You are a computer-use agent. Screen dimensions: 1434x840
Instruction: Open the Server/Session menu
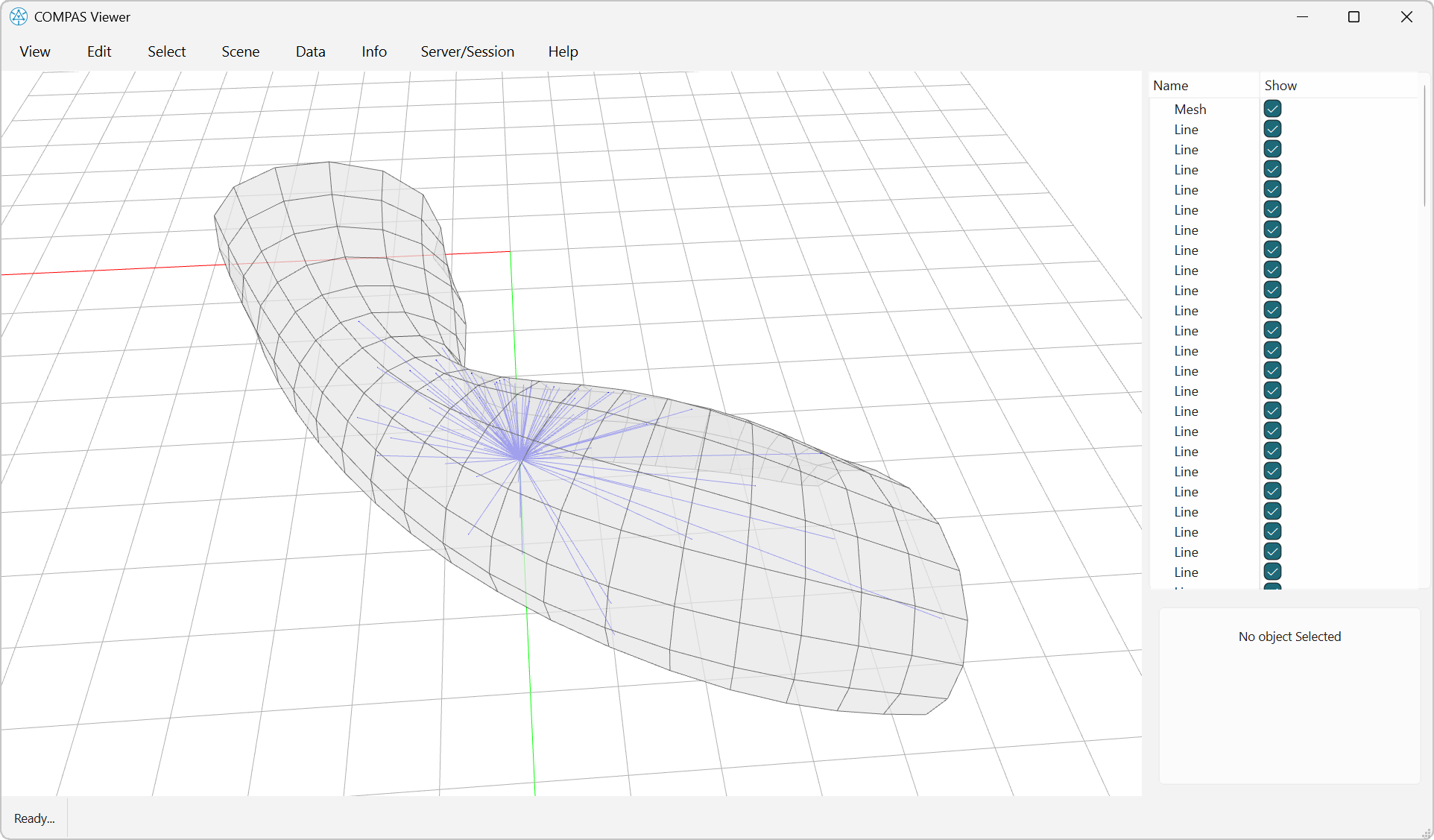pyautogui.click(x=467, y=51)
